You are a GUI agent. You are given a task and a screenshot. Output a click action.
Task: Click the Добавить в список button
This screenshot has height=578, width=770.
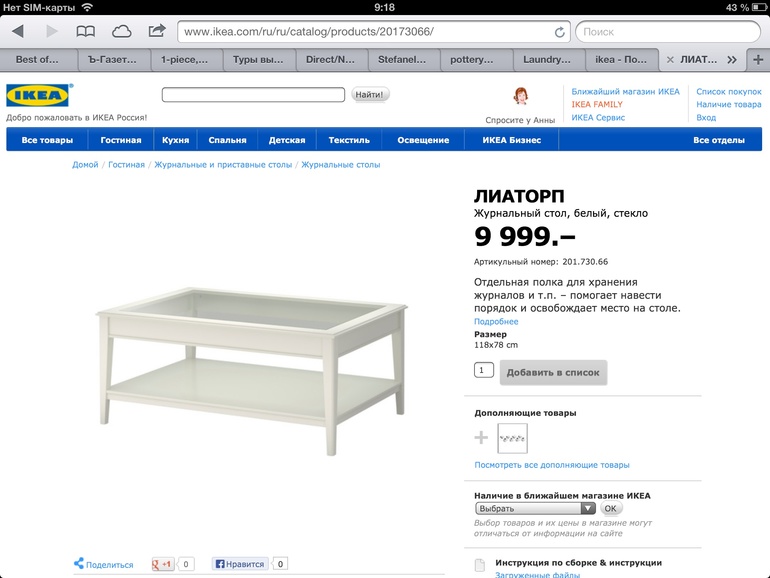553,372
